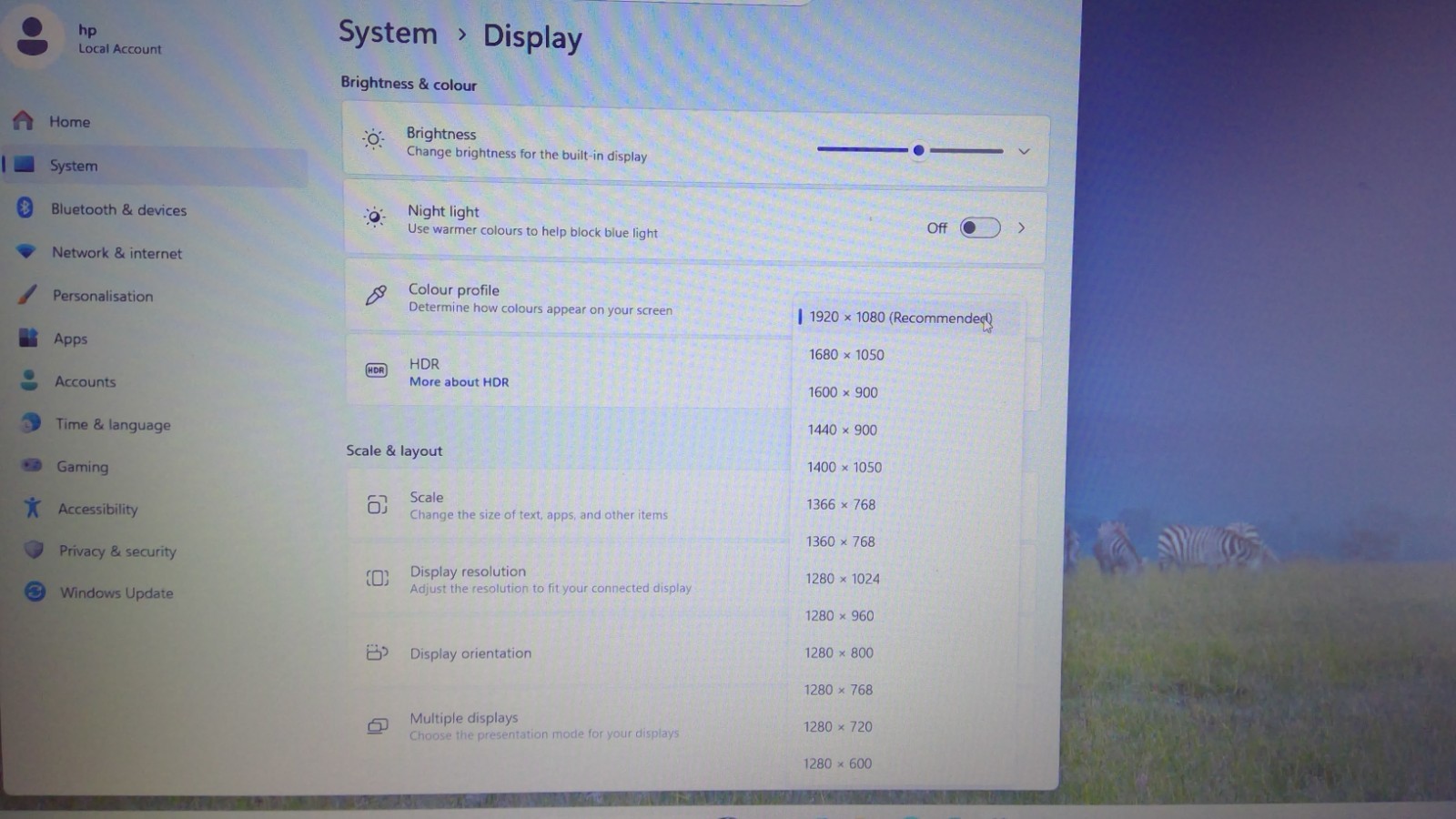
Task: Go to Bluetooth & devices settings
Action: pos(157,209)
